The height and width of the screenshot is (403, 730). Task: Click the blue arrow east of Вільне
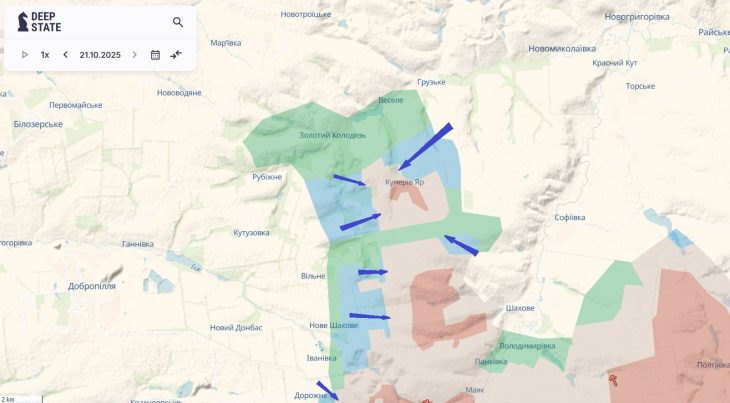click(x=372, y=272)
